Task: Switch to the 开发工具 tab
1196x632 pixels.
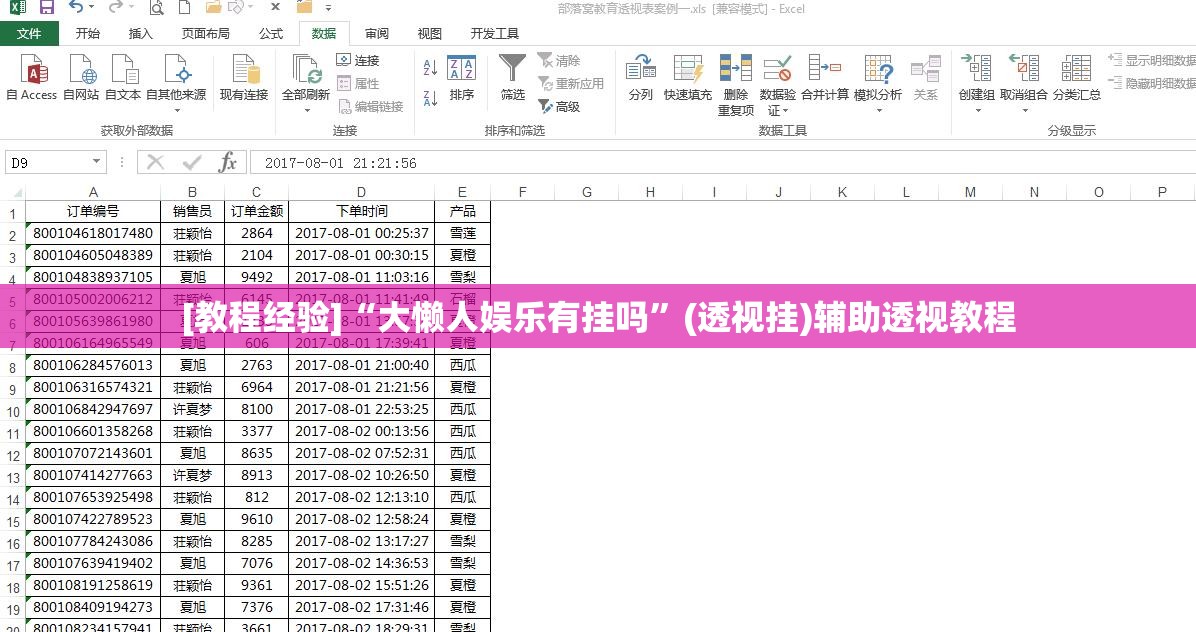Action: coord(494,34)
